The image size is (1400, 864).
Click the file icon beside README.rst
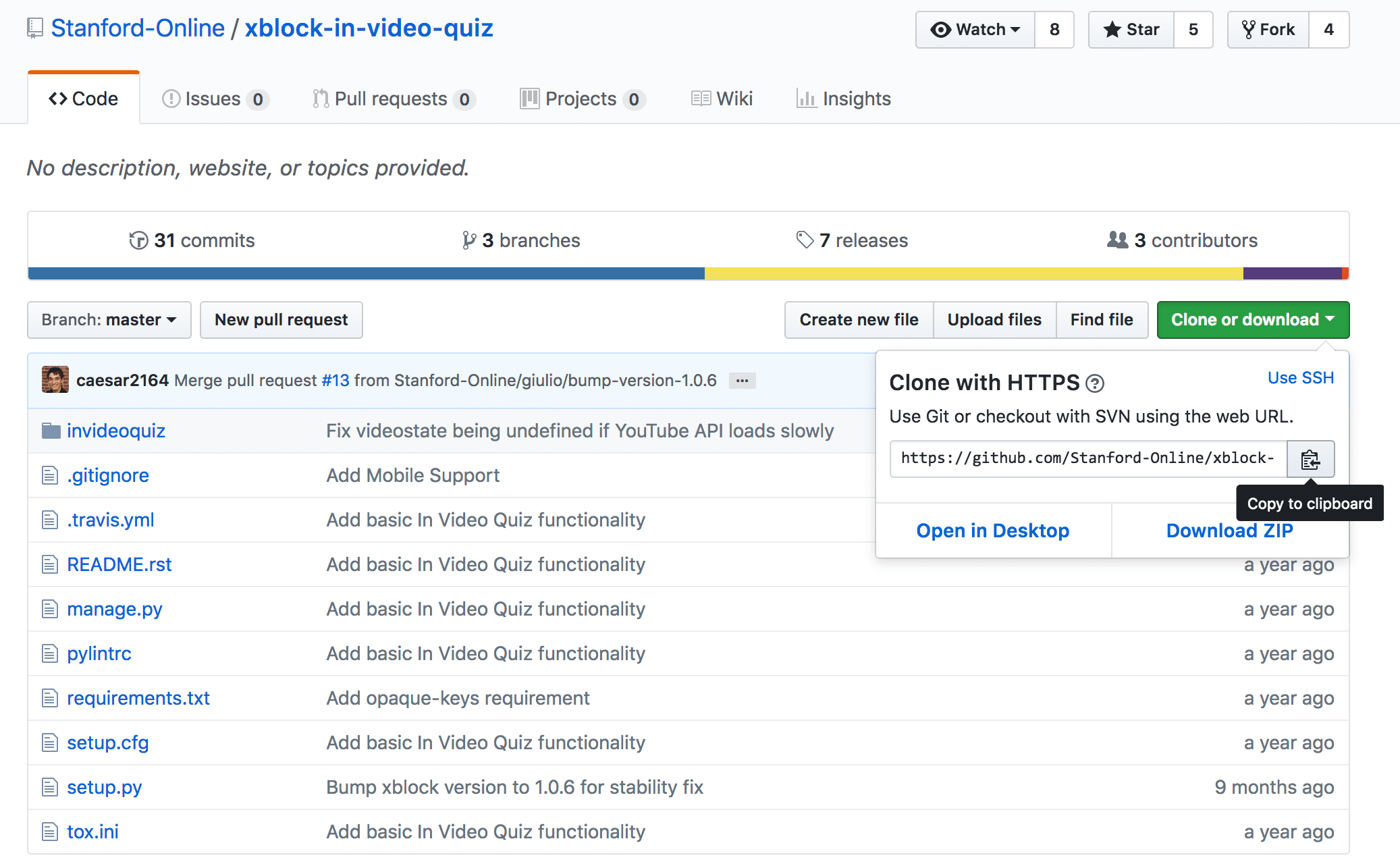(50, 564)
